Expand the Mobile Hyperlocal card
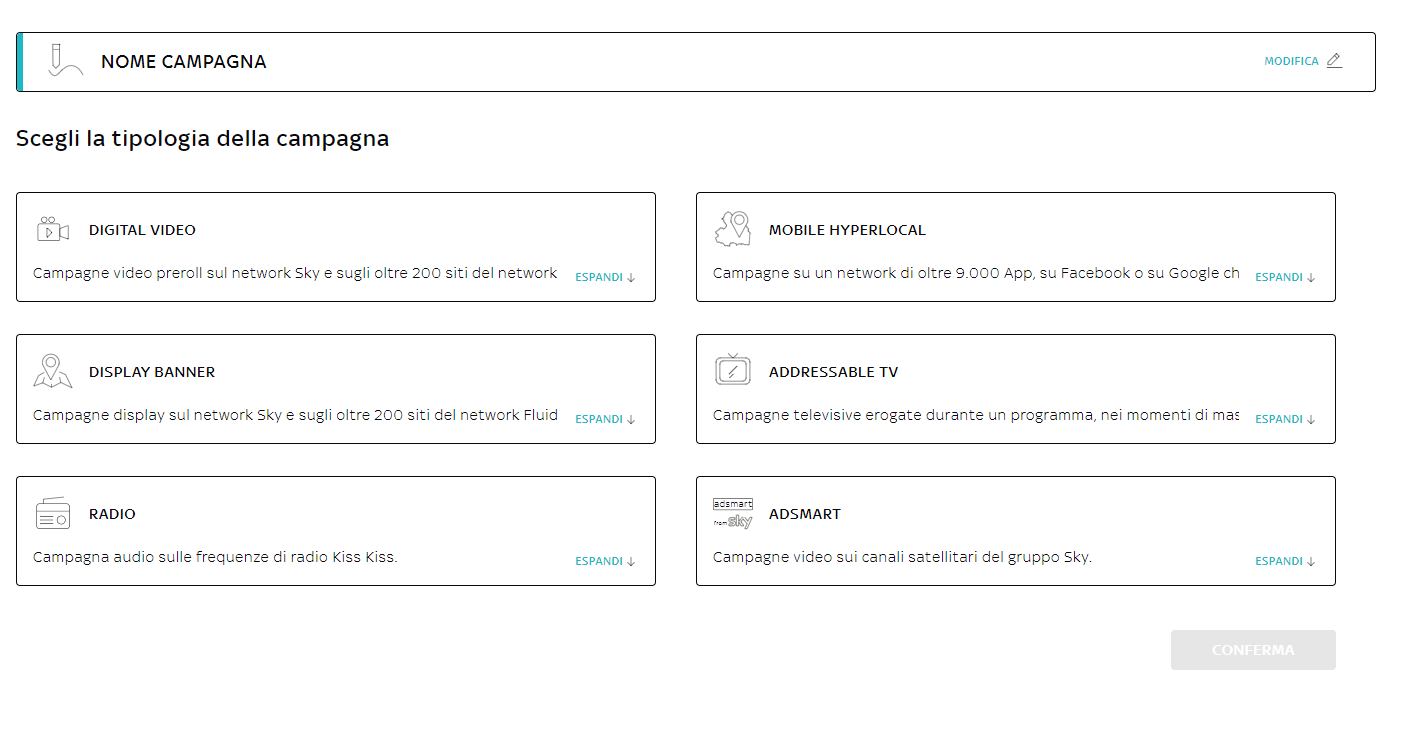The width and height of the screenshot is (1405, 733). tap(1285, 277)
